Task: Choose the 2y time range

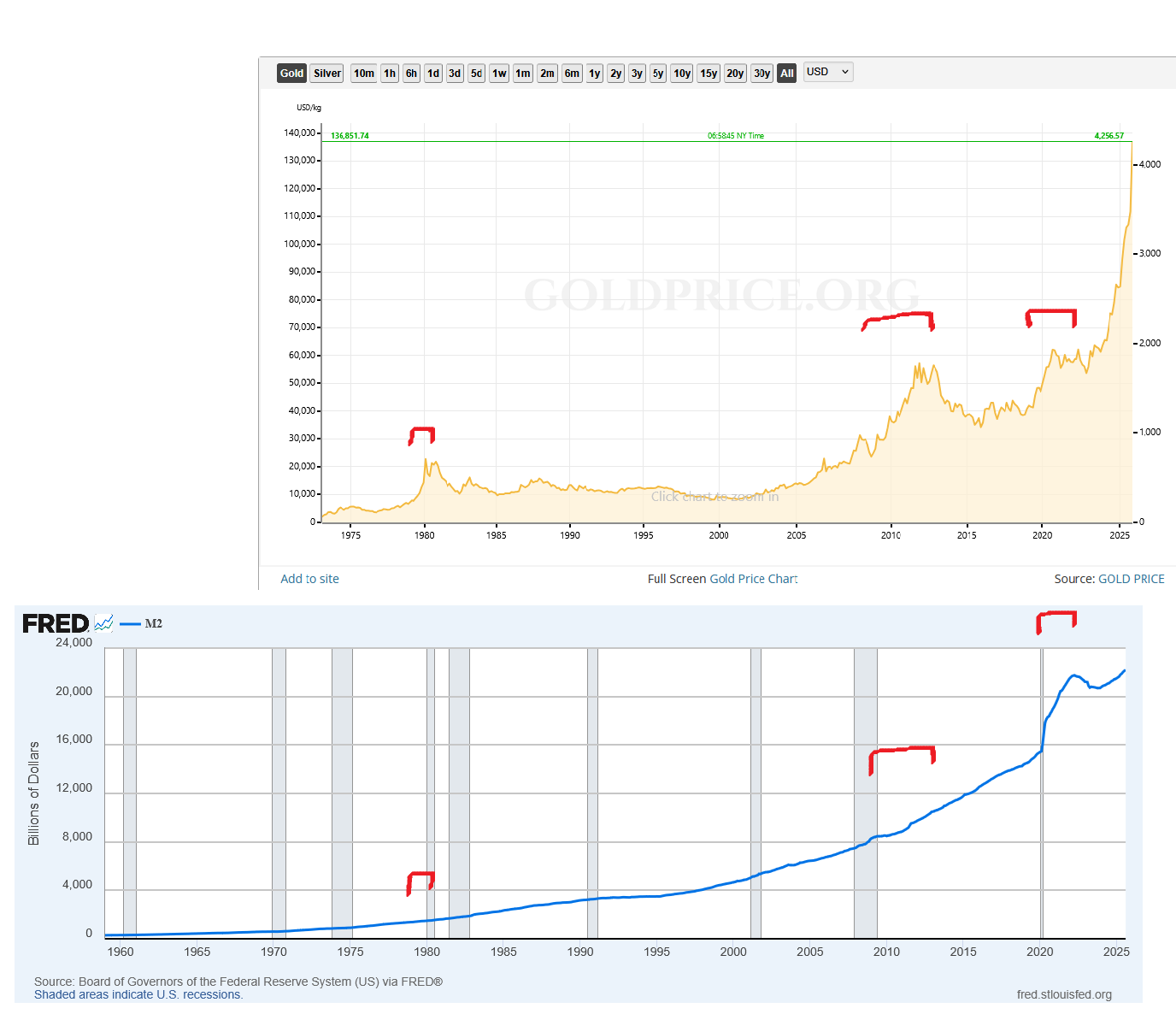Action: (x=616, y=74)
